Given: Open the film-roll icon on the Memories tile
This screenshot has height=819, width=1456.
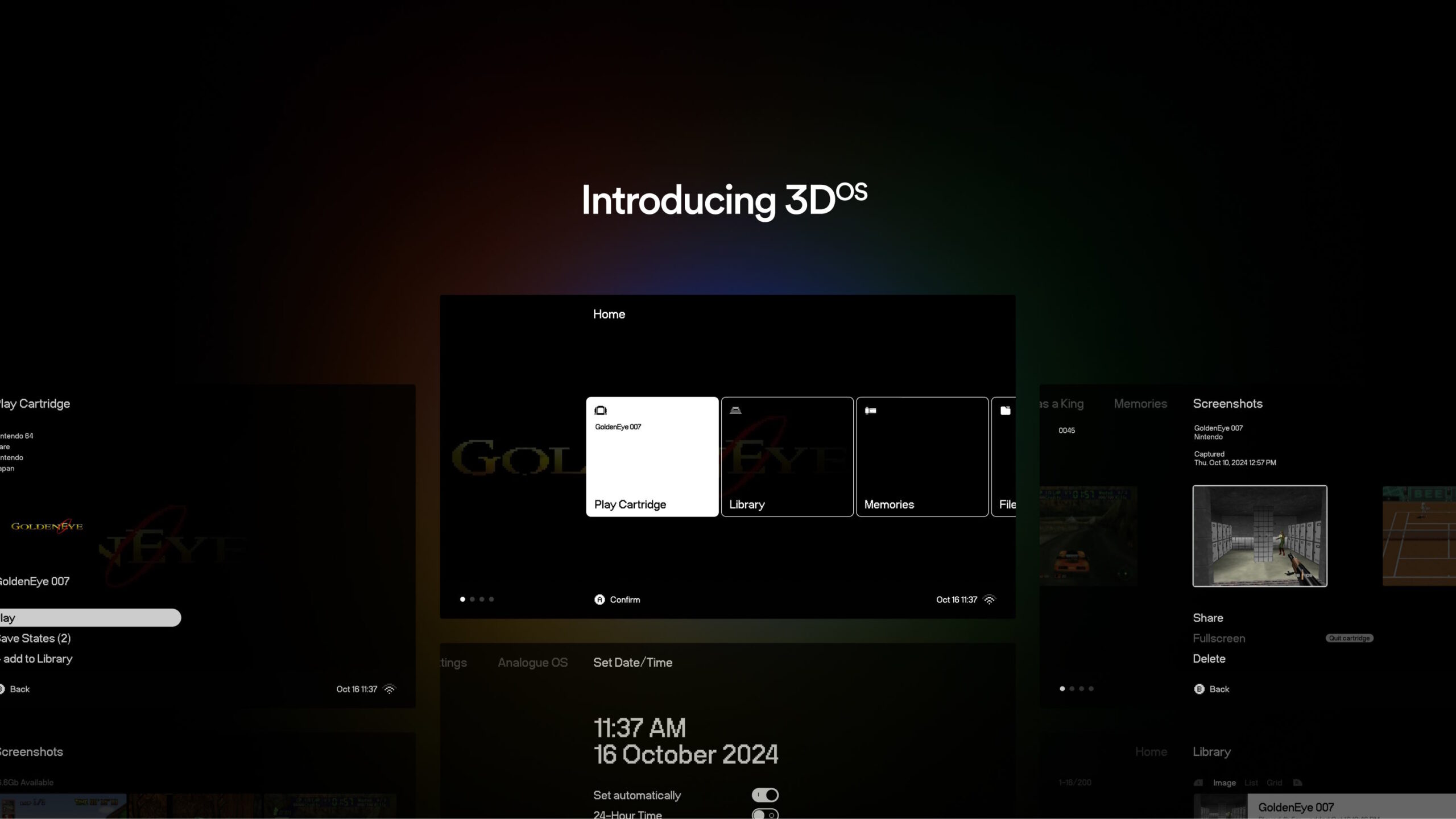Looking at the screenshot, I should click(870, 410).
